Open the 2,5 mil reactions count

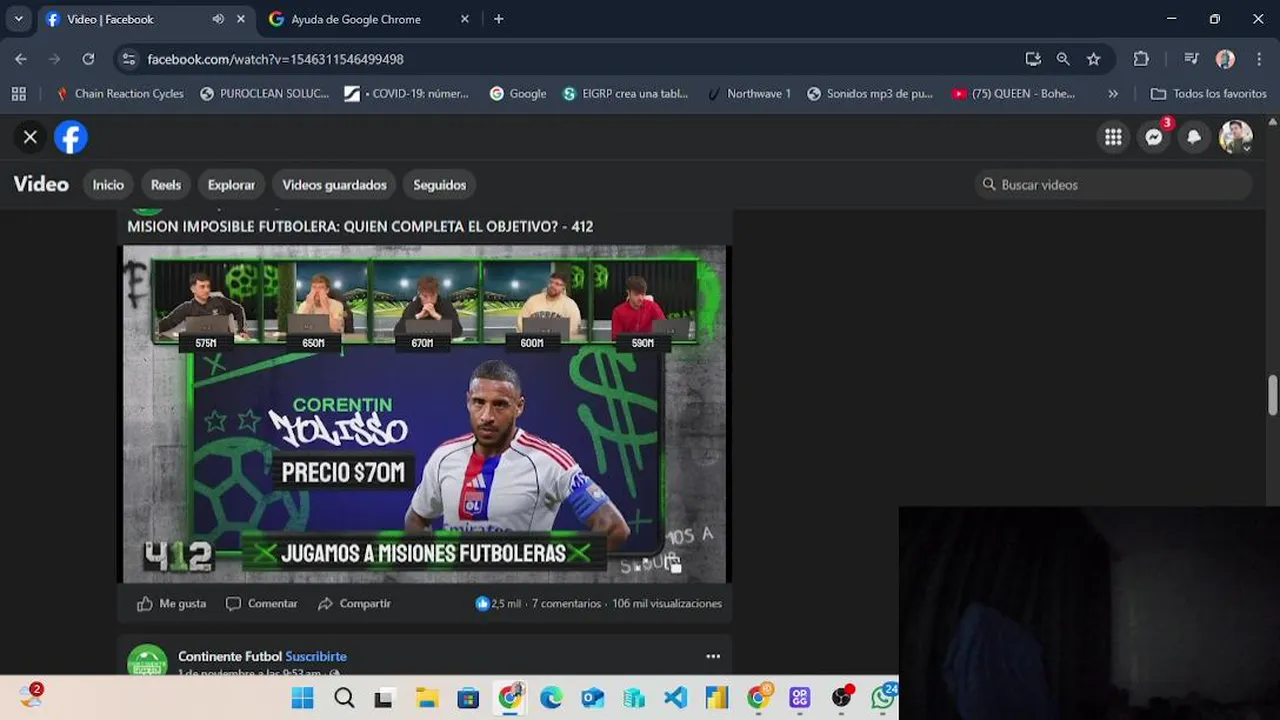pos(498,604)
